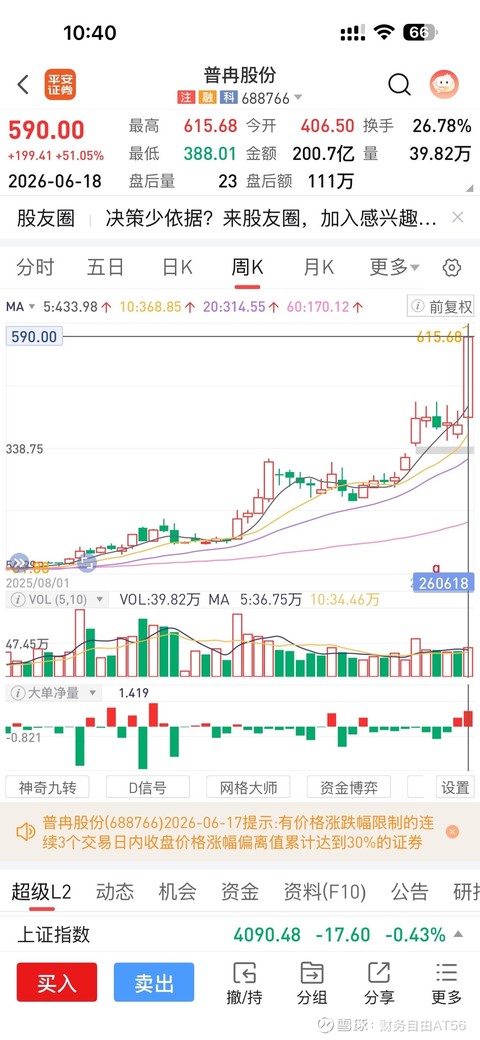The height and width of the screenshot is (1040, 480).
Task: Open chart settings gear icon
Action: click(451, 268)
